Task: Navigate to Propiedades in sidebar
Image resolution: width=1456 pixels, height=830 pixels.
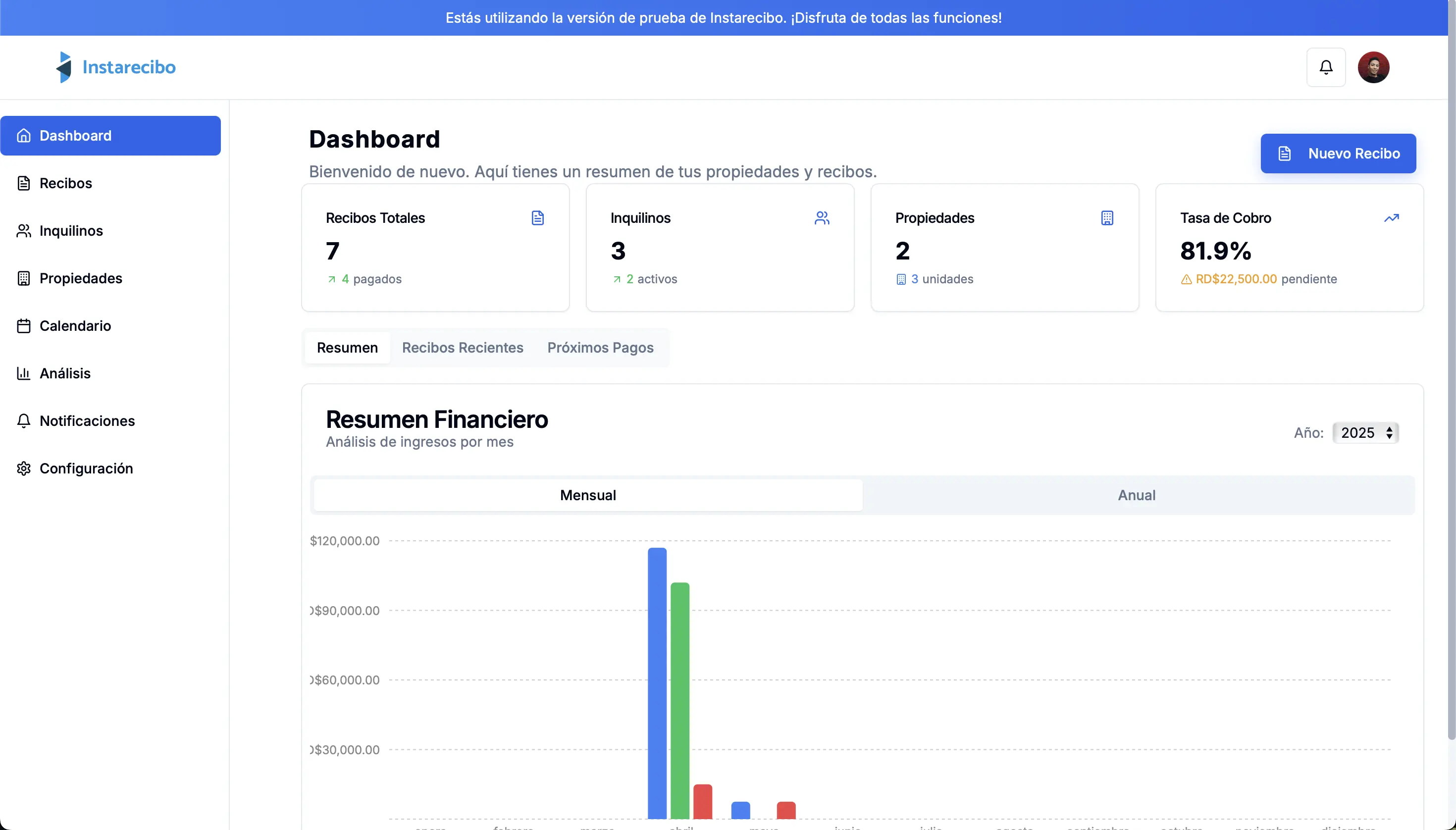Action: [110, 278]
